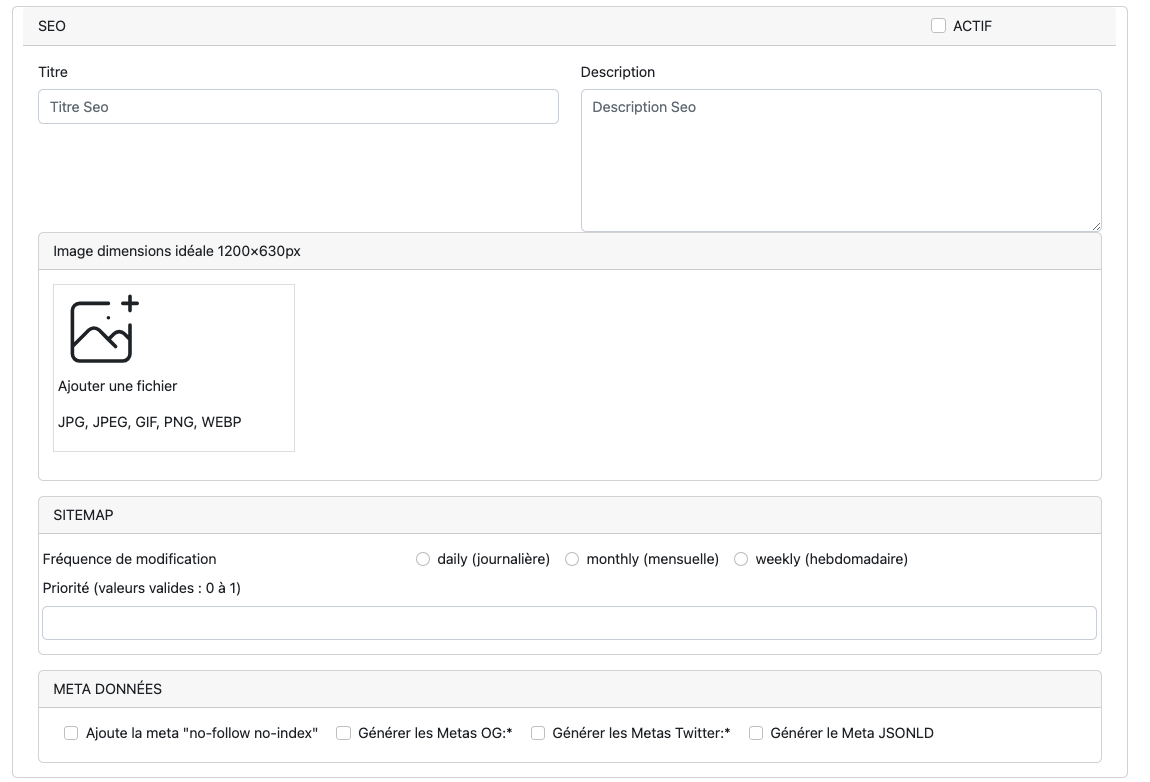Choose the monthly (mensuelle) radio option
Viewport: 1150px width, 782px height.
click(x=572, y=559)
